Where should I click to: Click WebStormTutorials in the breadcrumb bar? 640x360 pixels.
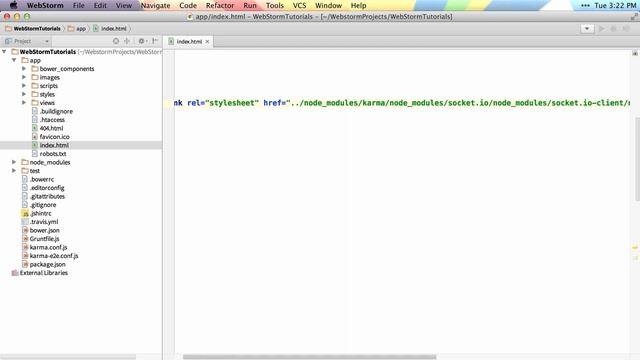[33, 29]
